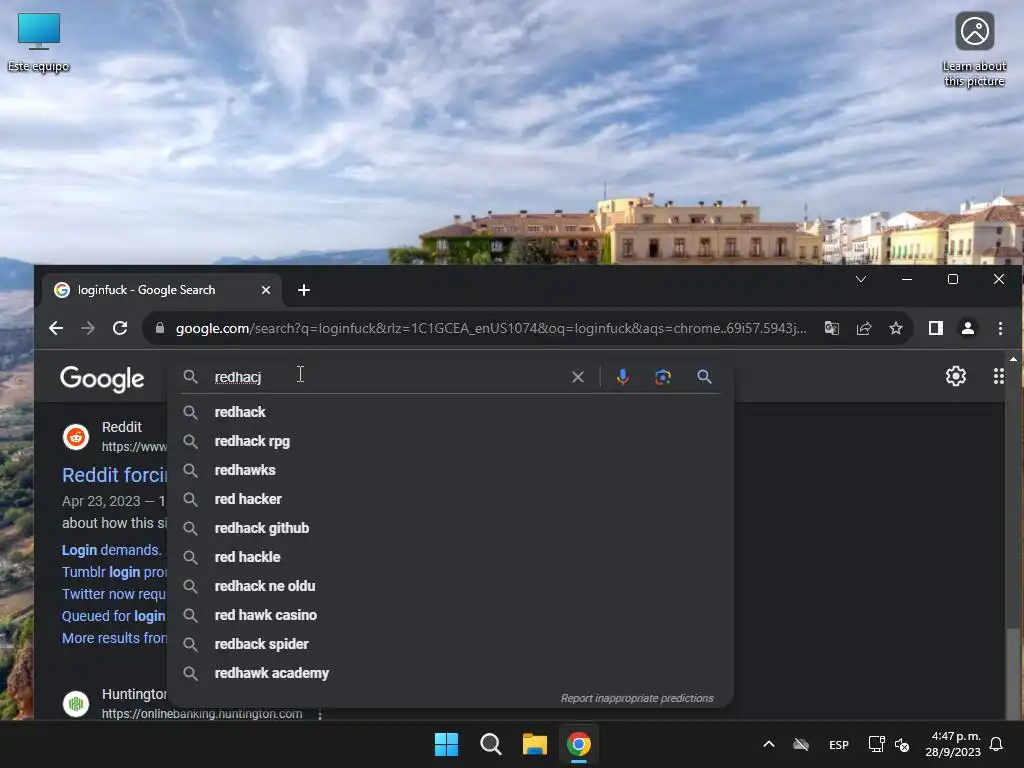Open the Windows Start menu
1024x768 pixels.
coord(447,744)
